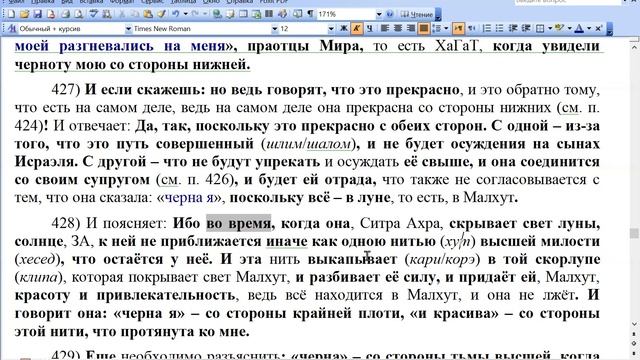Click the Select Browse Object button
The height and width of the screenshot is (360, 640).
coord(634,343)
